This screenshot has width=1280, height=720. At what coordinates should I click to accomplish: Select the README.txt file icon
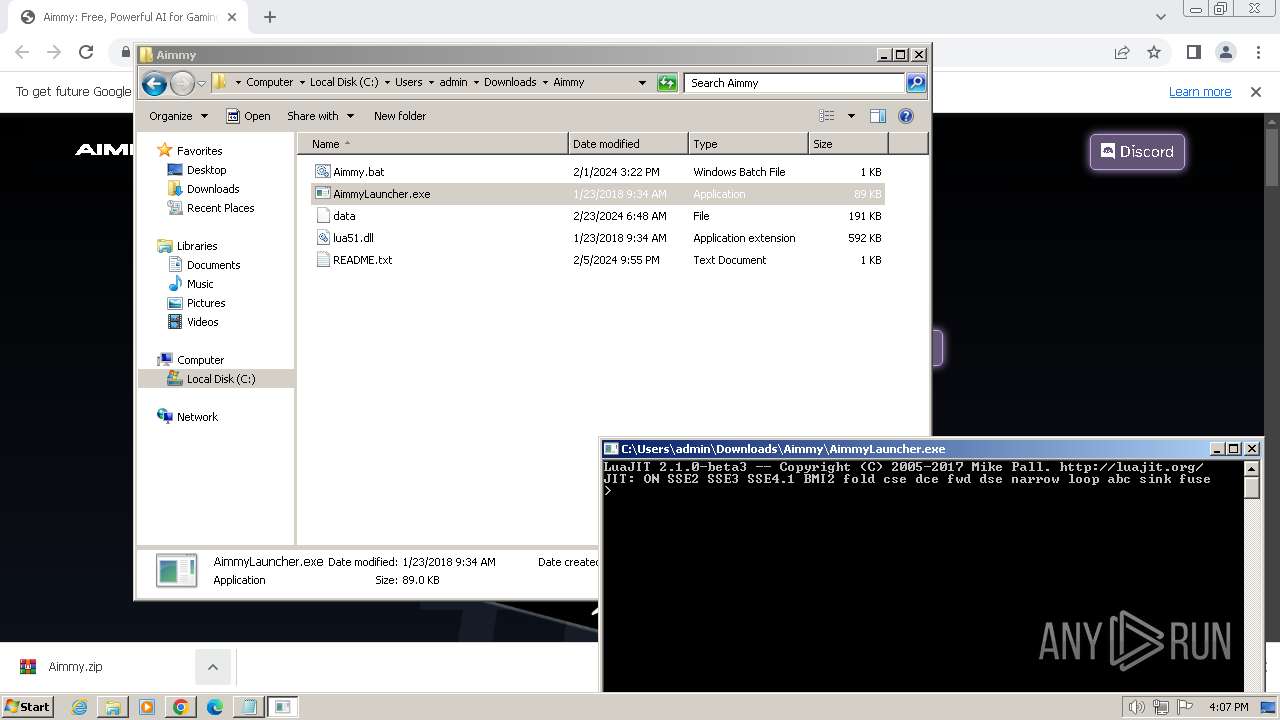coord(322,260)
